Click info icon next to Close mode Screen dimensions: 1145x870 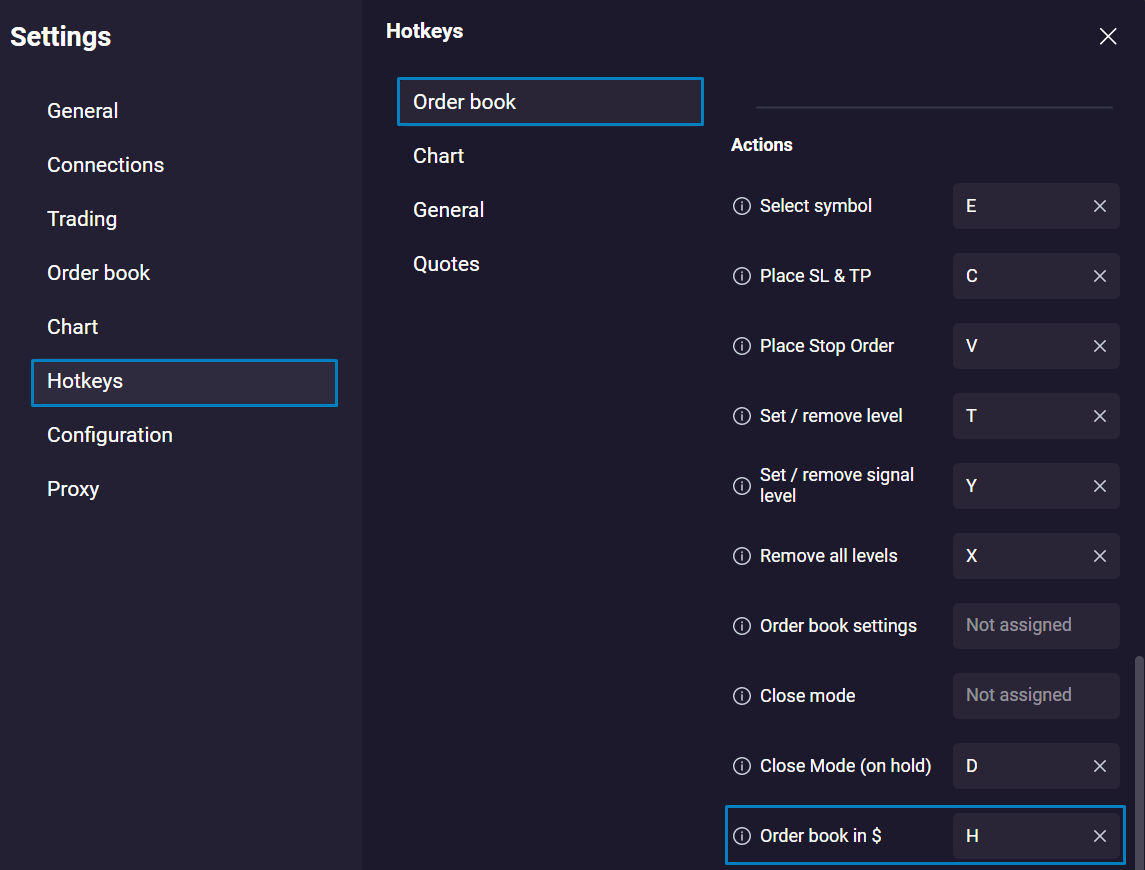point(741,696)
